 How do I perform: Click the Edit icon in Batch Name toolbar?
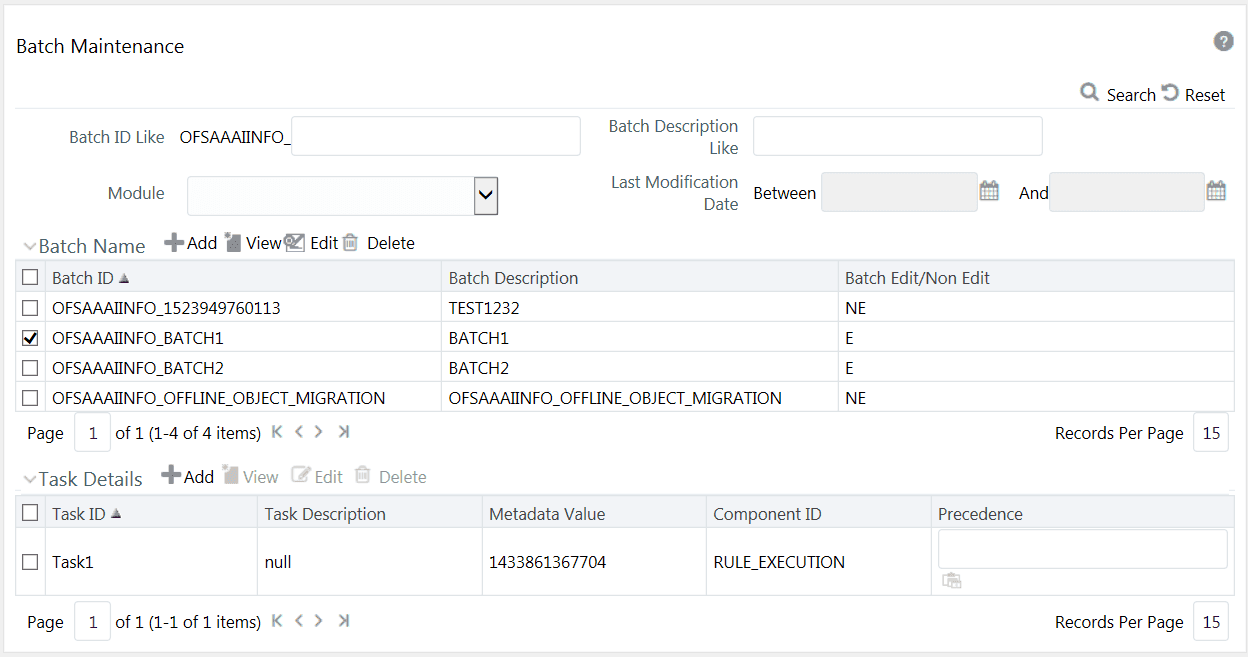pos(295,242)
